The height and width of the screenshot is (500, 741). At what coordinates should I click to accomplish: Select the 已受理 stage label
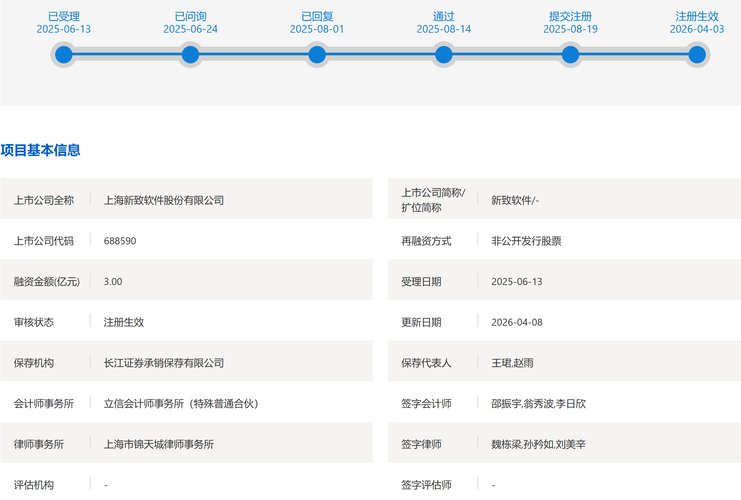click(64, 17)
